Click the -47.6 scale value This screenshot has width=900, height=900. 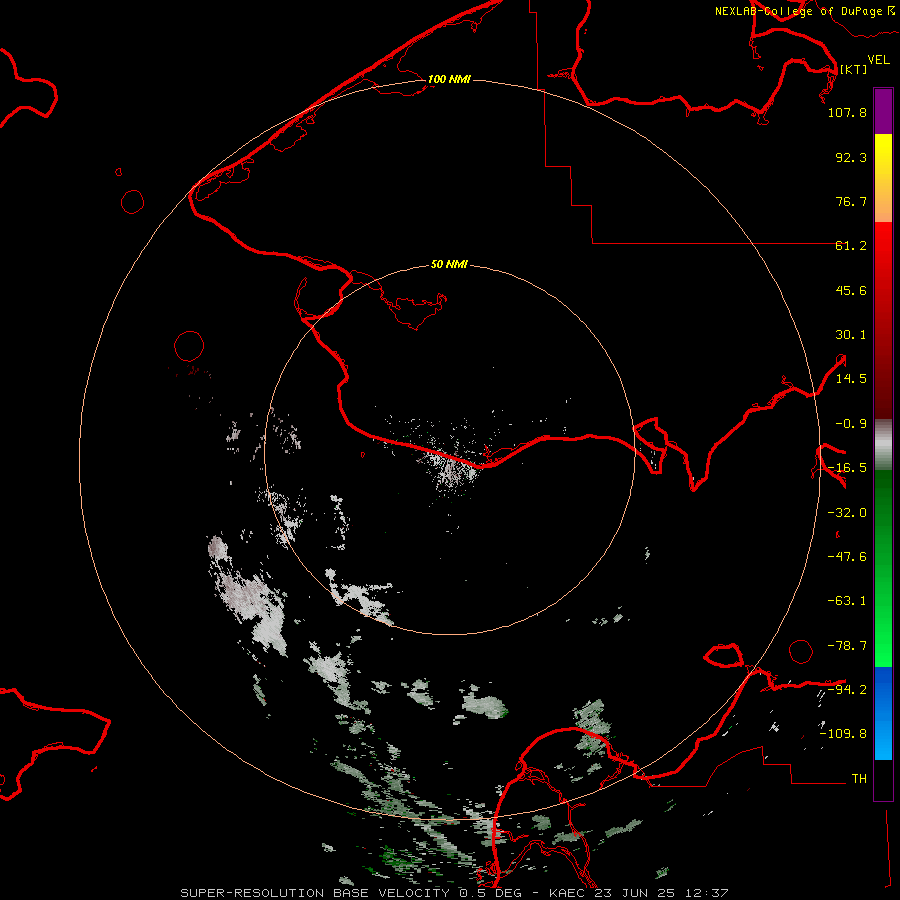point(847,557)
